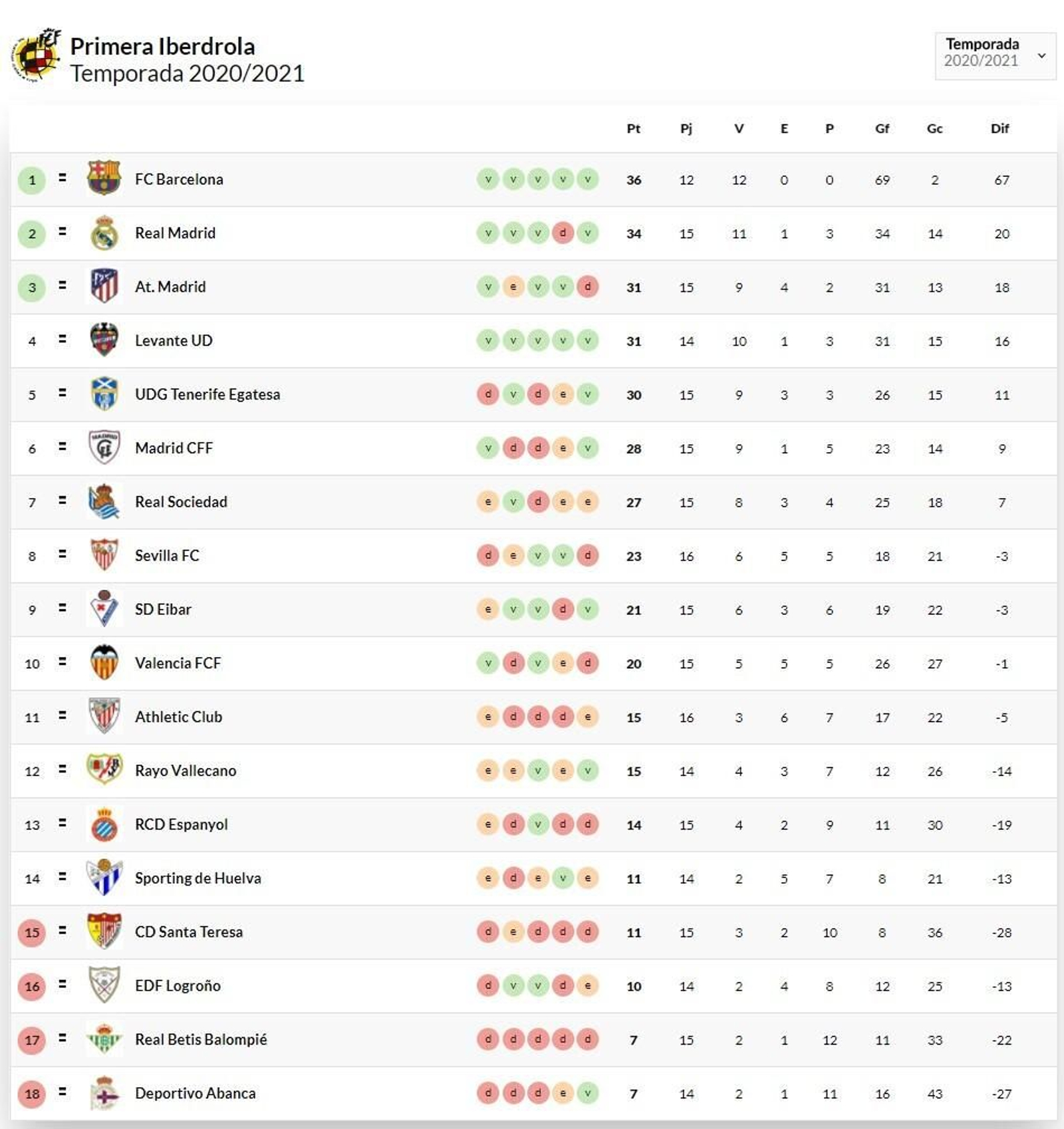Screen dimensions: 1064x1129
Task: Click Real Madrid's red 'd' defeat marker
Action: pyautogui.click(x=563, y=233)
